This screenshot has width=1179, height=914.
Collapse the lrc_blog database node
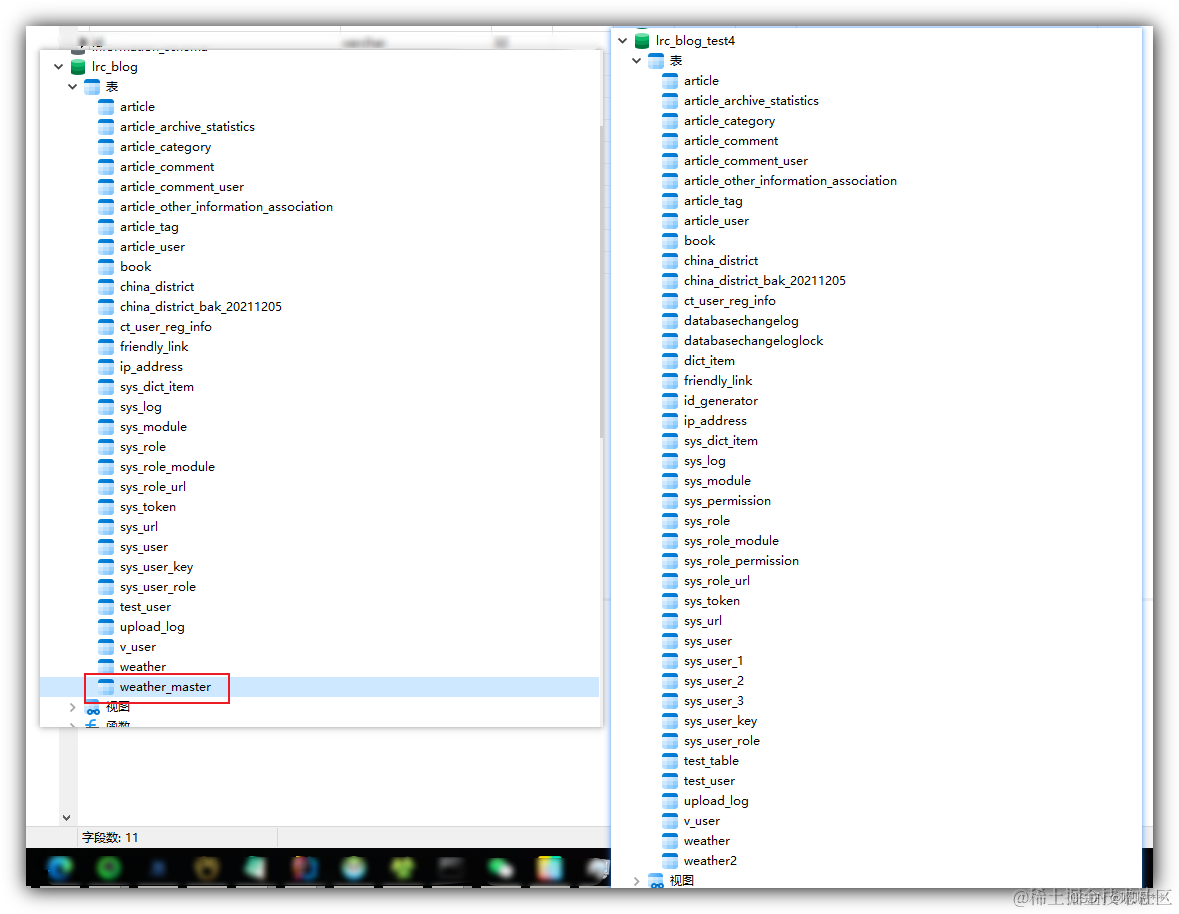pos(59,67)
